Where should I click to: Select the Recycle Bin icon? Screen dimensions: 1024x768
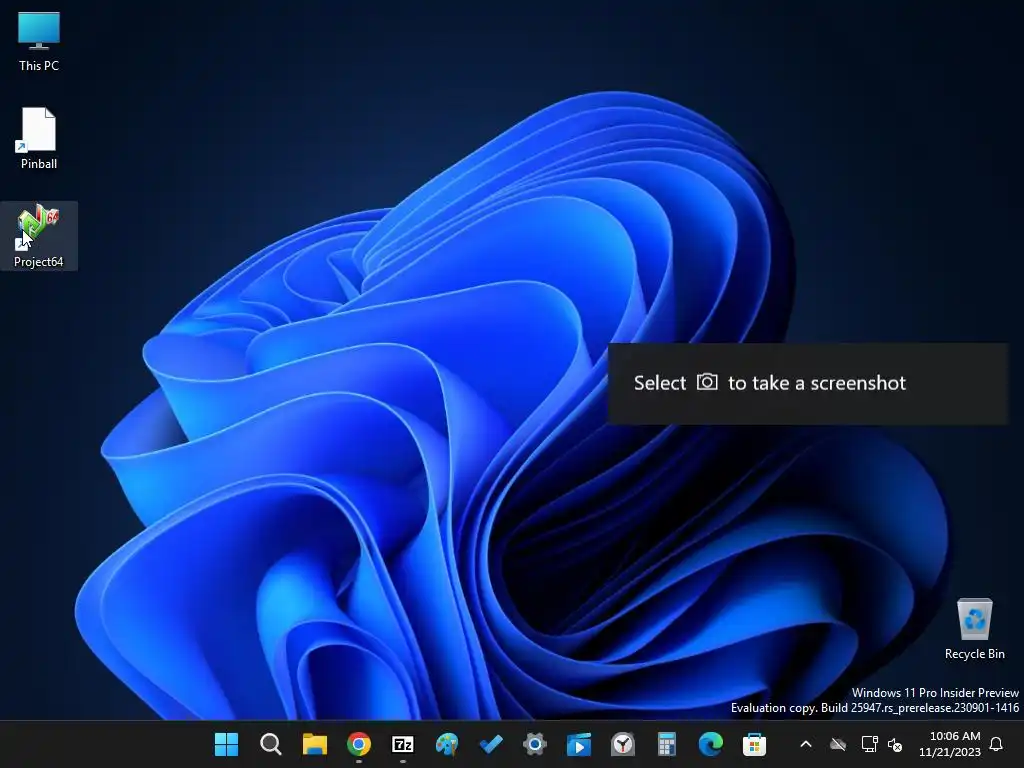point(974,629)
